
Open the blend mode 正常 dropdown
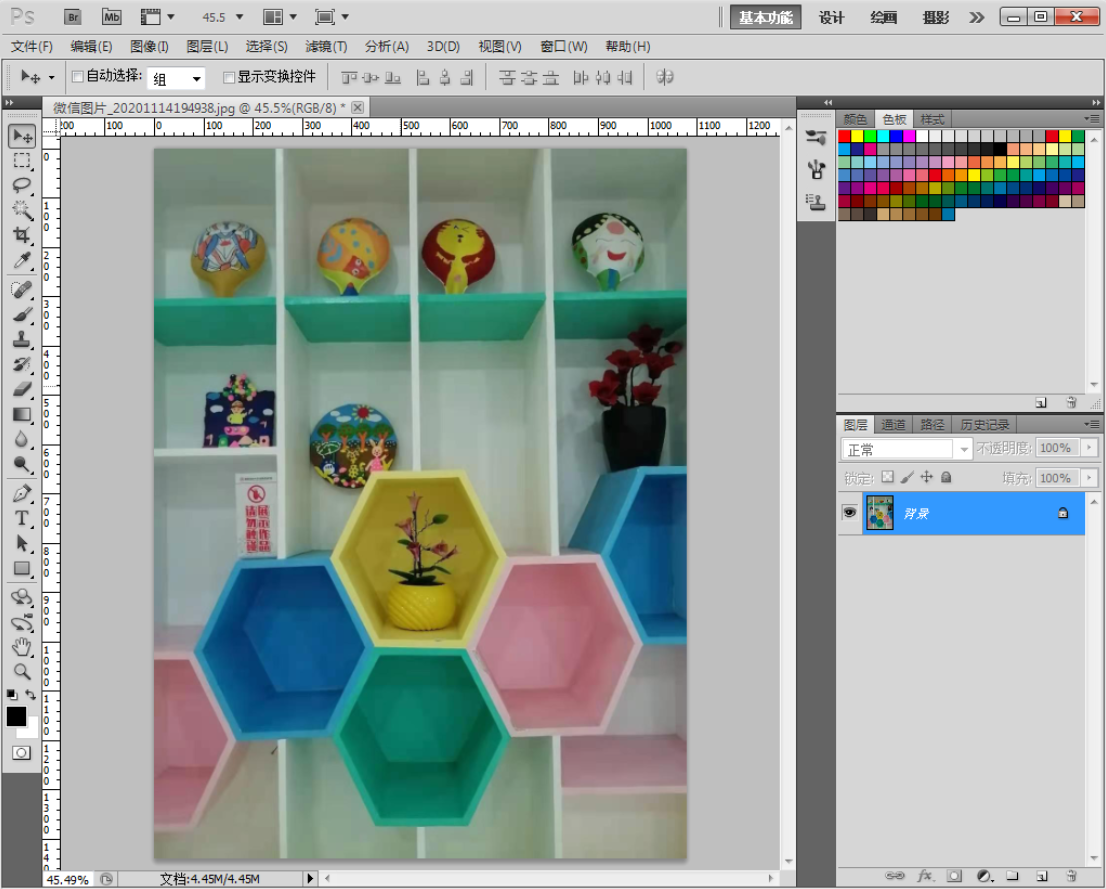pos(963,449)
